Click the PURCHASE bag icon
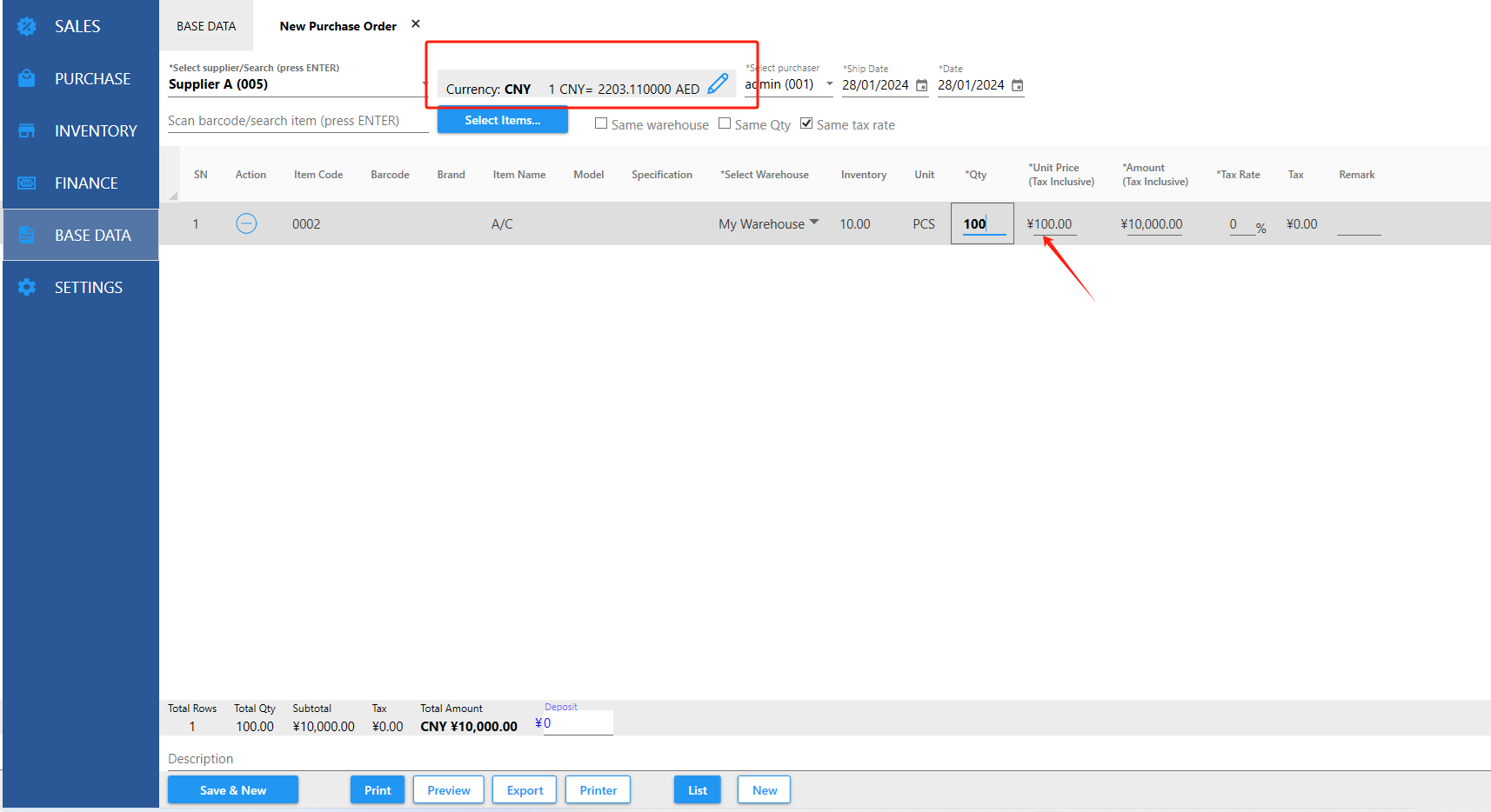Viewport: 1491px width, 812px height. (x=27, y=78)
